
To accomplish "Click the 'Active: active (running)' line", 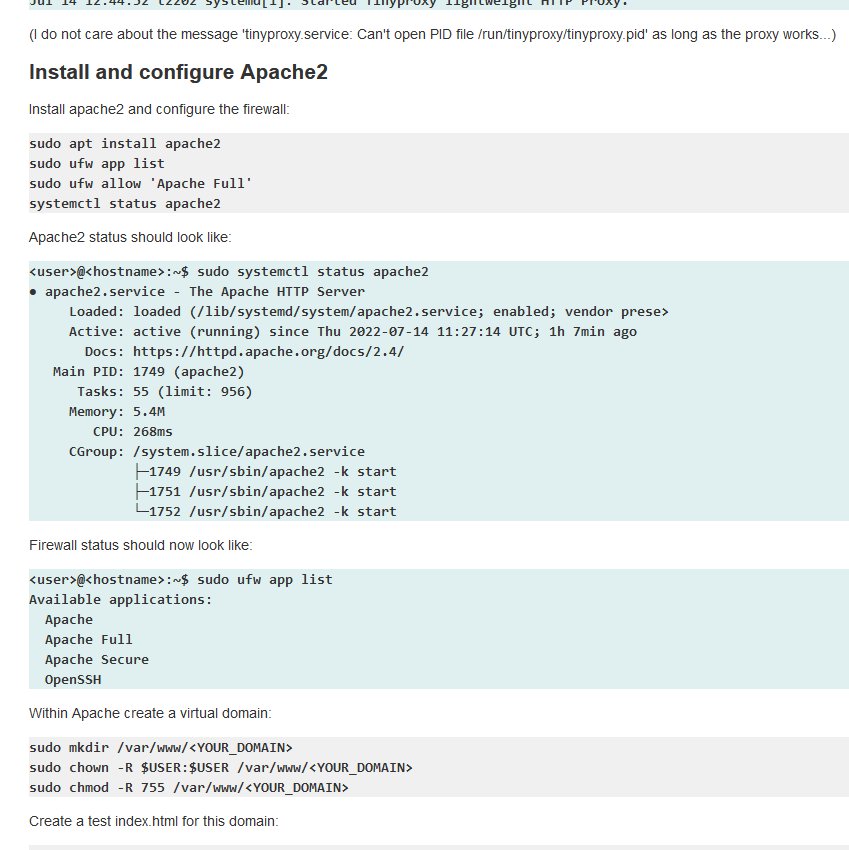I will (352, 332).
